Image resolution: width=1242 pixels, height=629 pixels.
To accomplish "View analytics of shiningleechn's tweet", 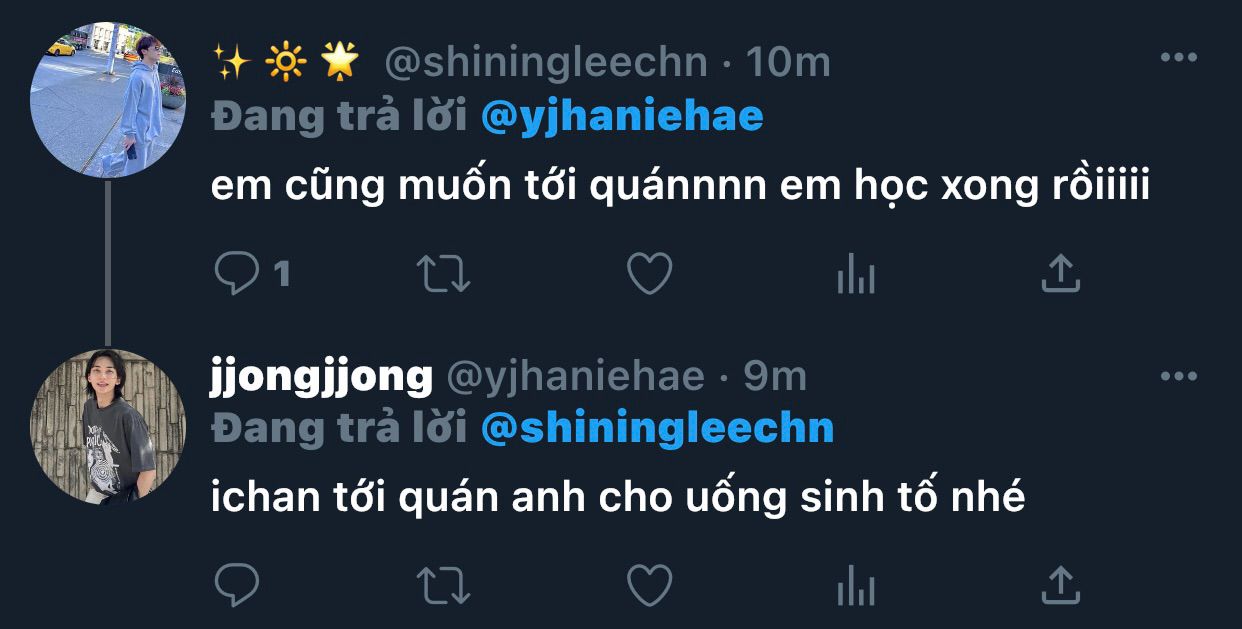I will (x=856, y=273).
